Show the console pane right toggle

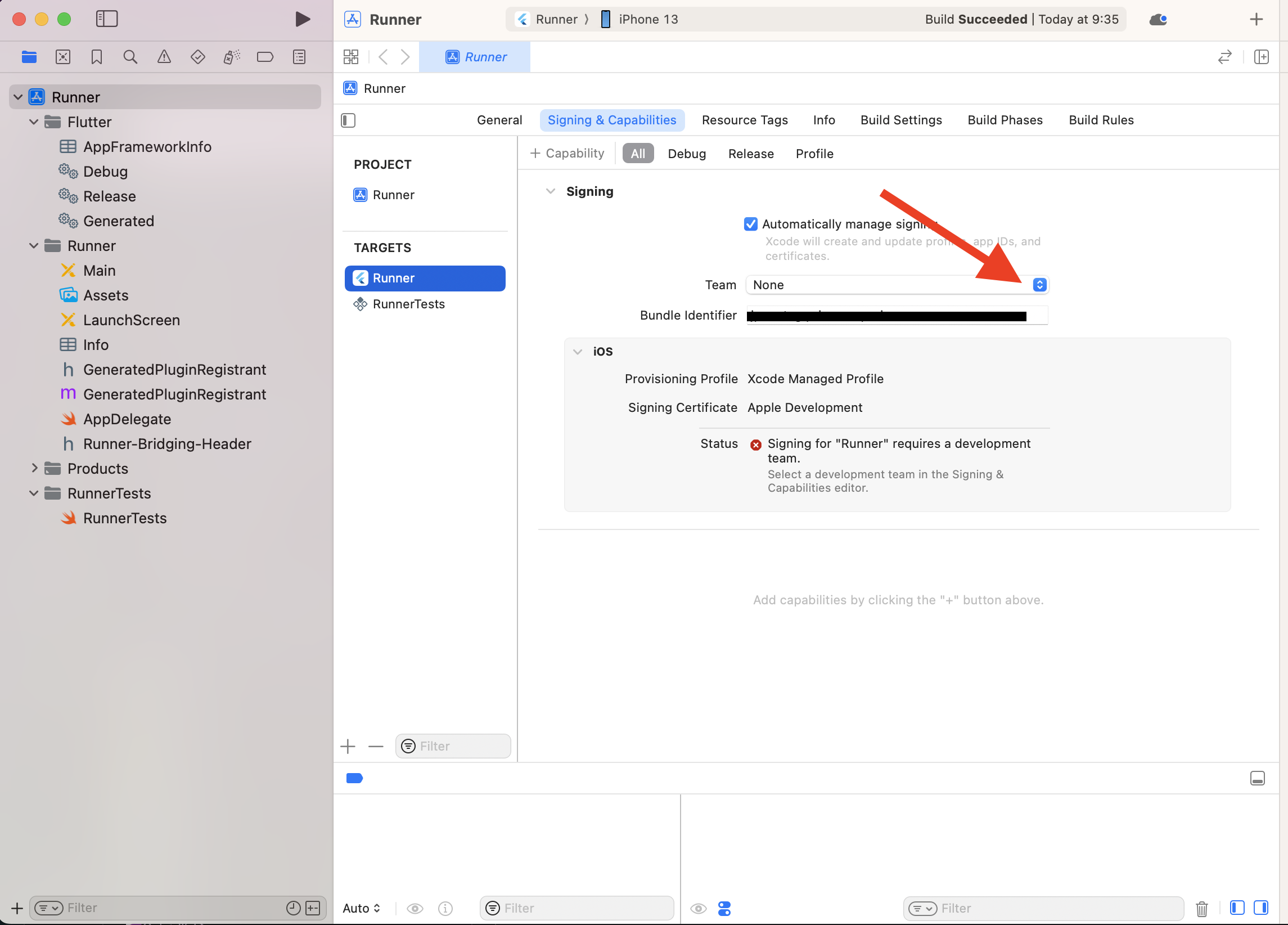1261,908
